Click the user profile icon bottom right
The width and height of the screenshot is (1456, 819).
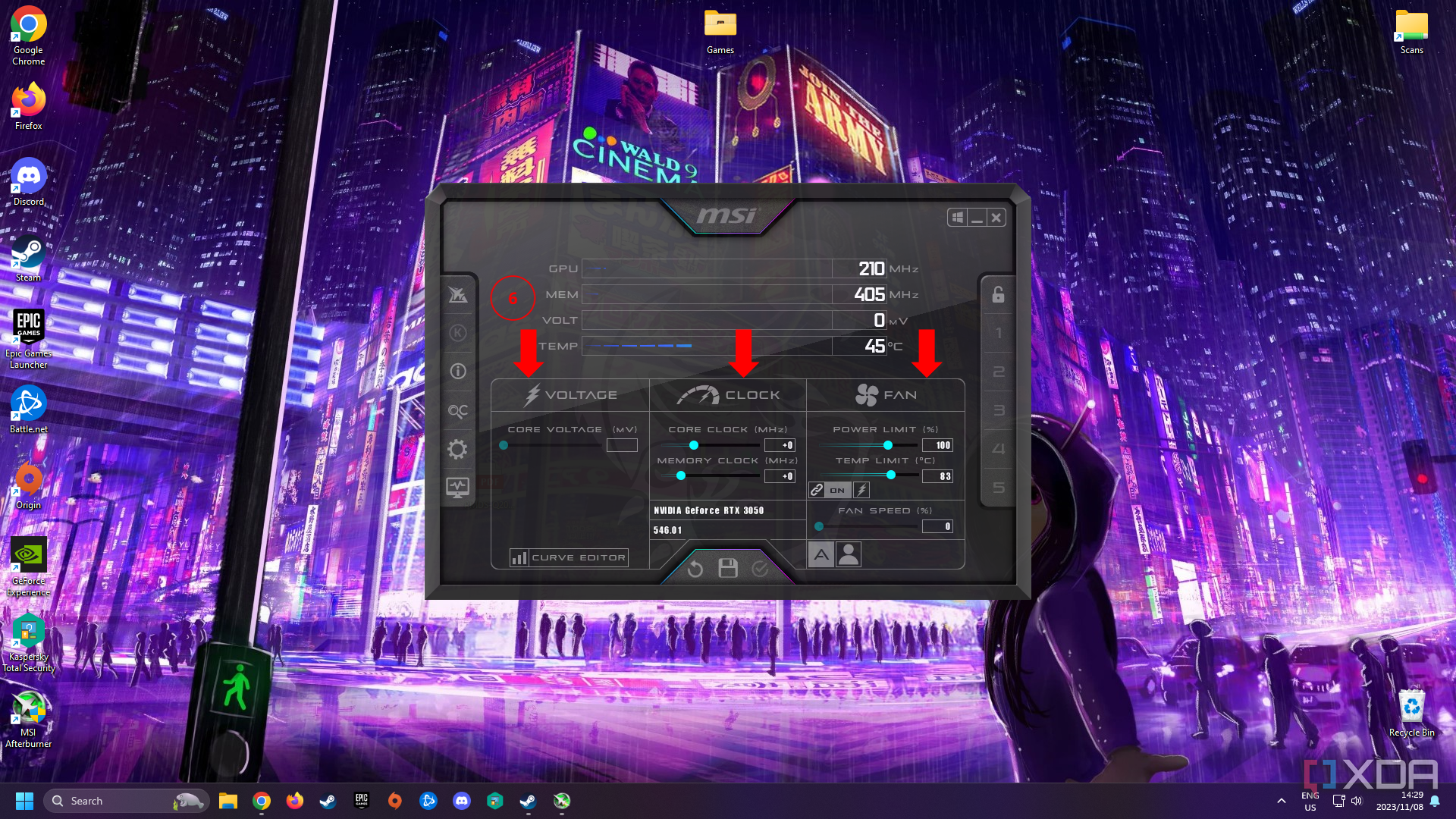click(848, 553)
